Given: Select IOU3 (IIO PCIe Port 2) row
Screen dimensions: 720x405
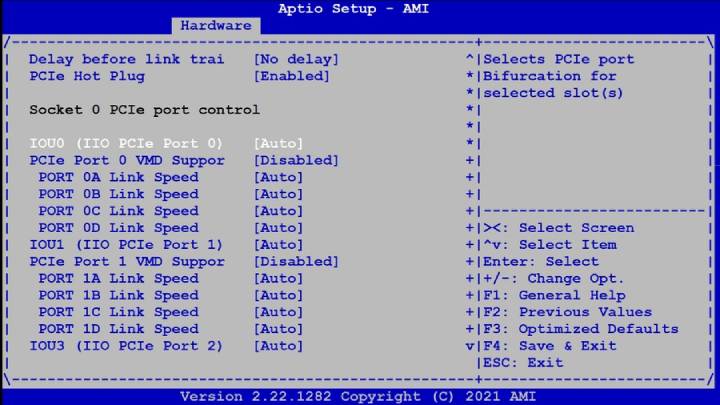Looking at the screenshot, I should tap(126, 346).
